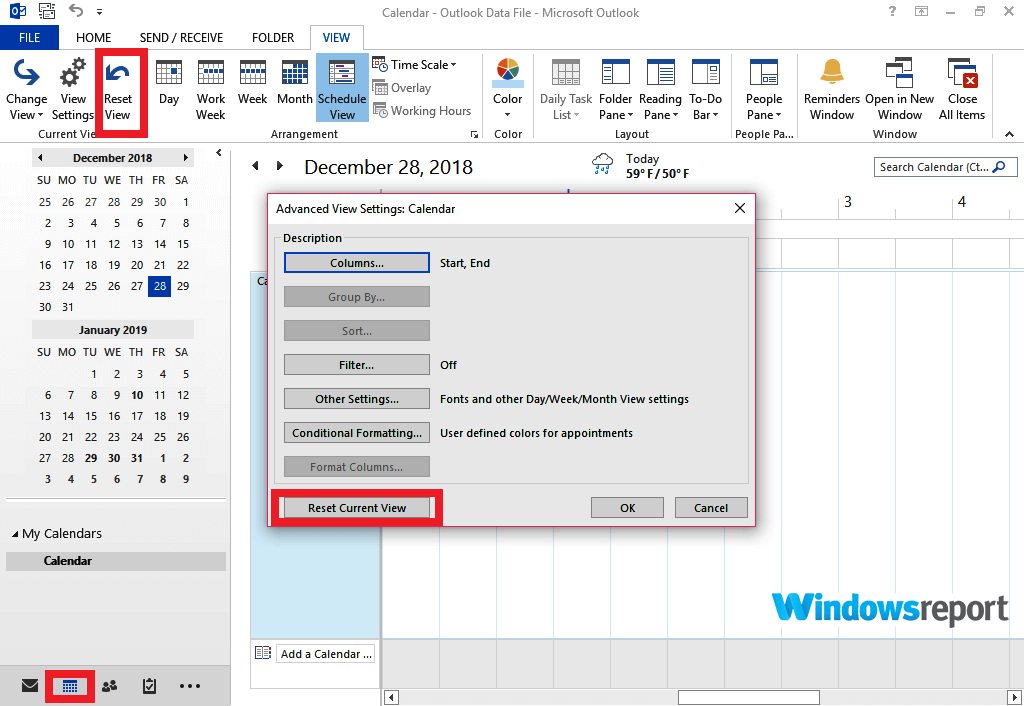Click the weather forecast icon
Viewport: 1024px width, 706px height.
(602, 163)
